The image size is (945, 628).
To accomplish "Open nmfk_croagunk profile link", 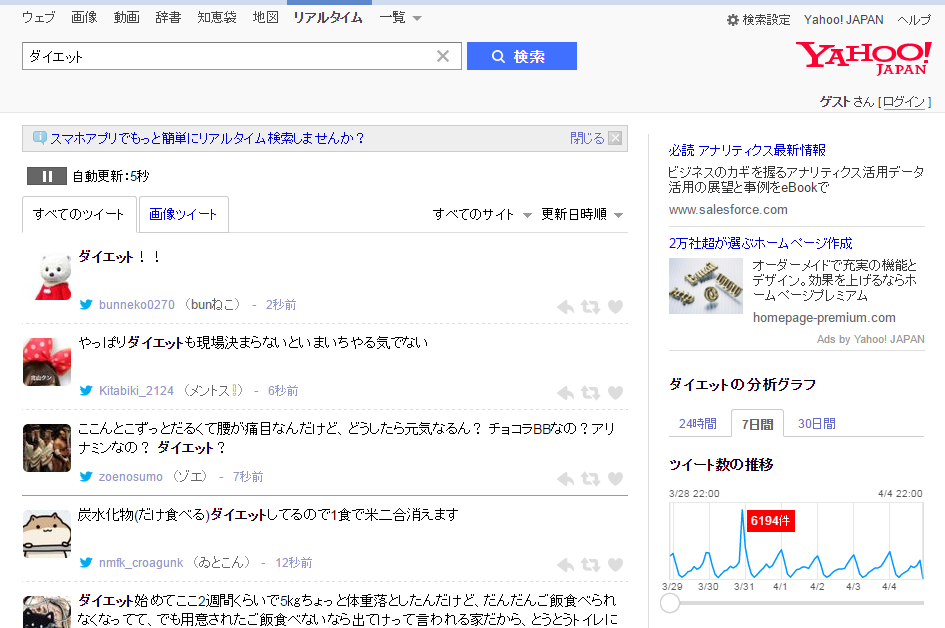I will pyautogui.click(x=141, y=563).
